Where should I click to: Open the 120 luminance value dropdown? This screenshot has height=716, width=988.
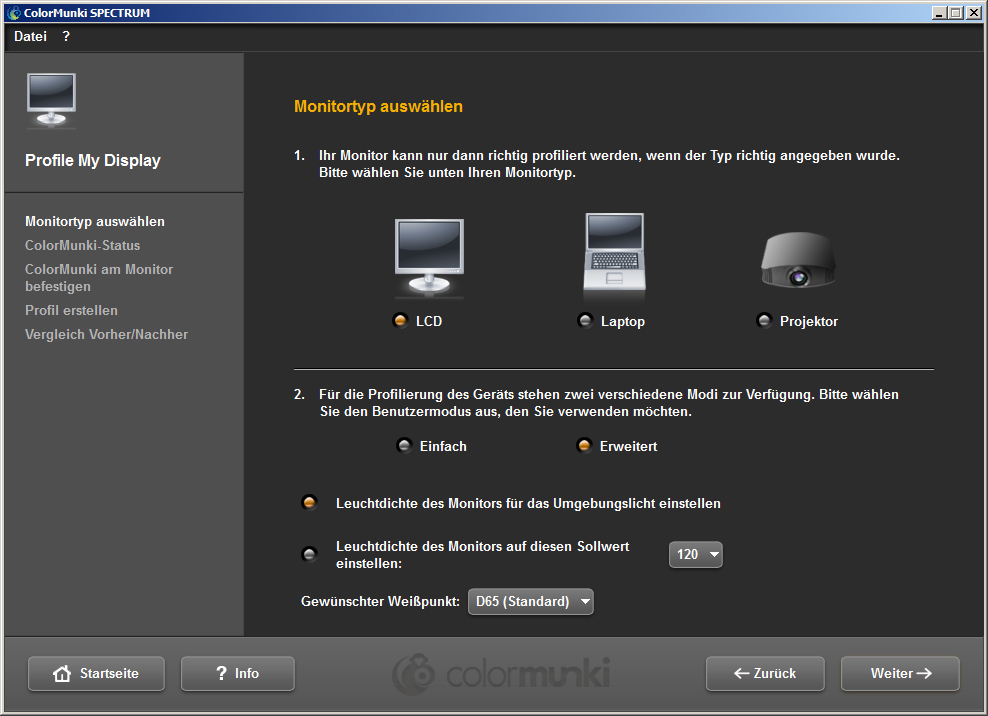pyautogui.click(x=696, y=554)
